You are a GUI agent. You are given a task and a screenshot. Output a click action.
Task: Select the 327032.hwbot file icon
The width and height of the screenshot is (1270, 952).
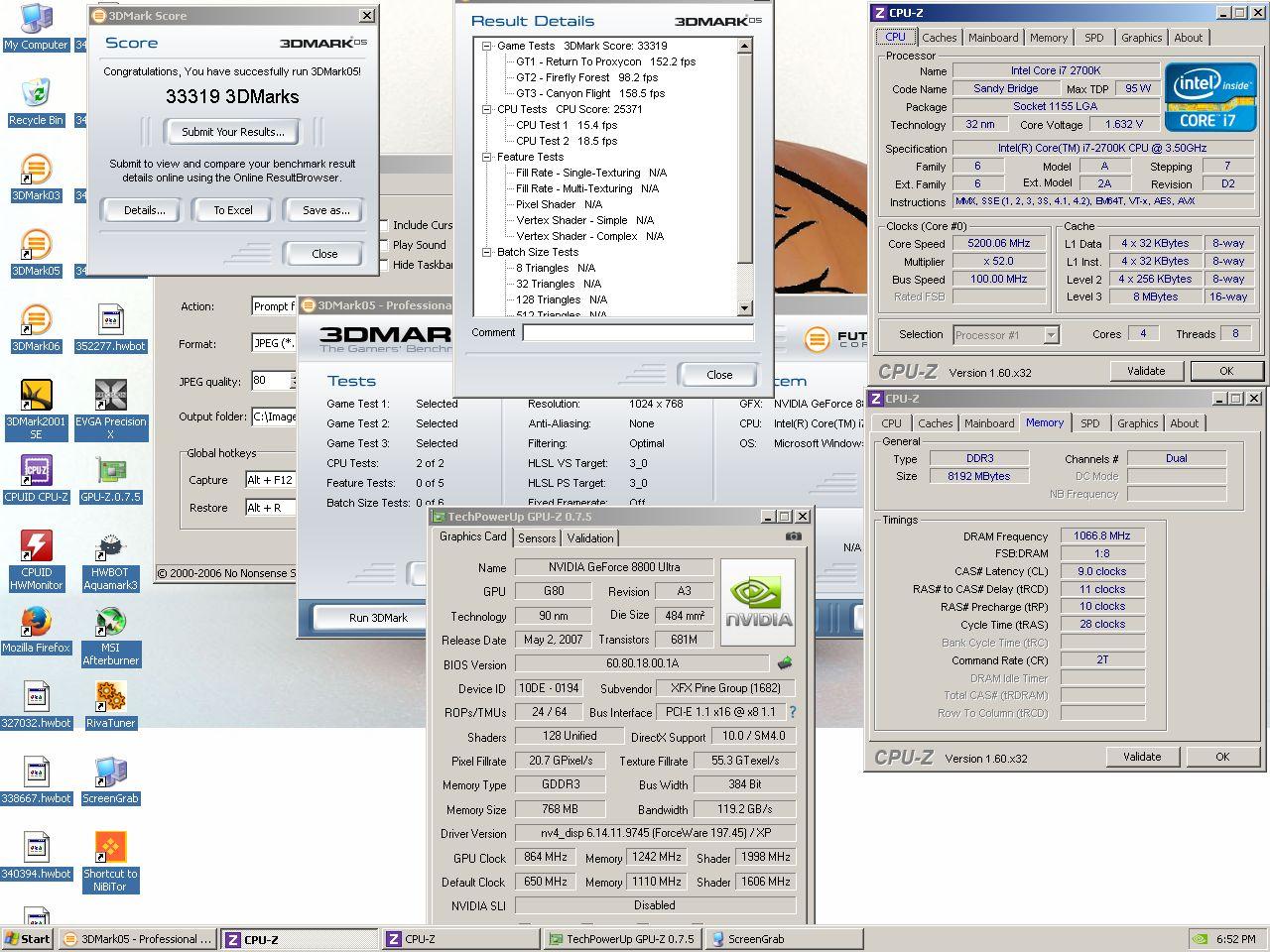click(x=36, y=705)
